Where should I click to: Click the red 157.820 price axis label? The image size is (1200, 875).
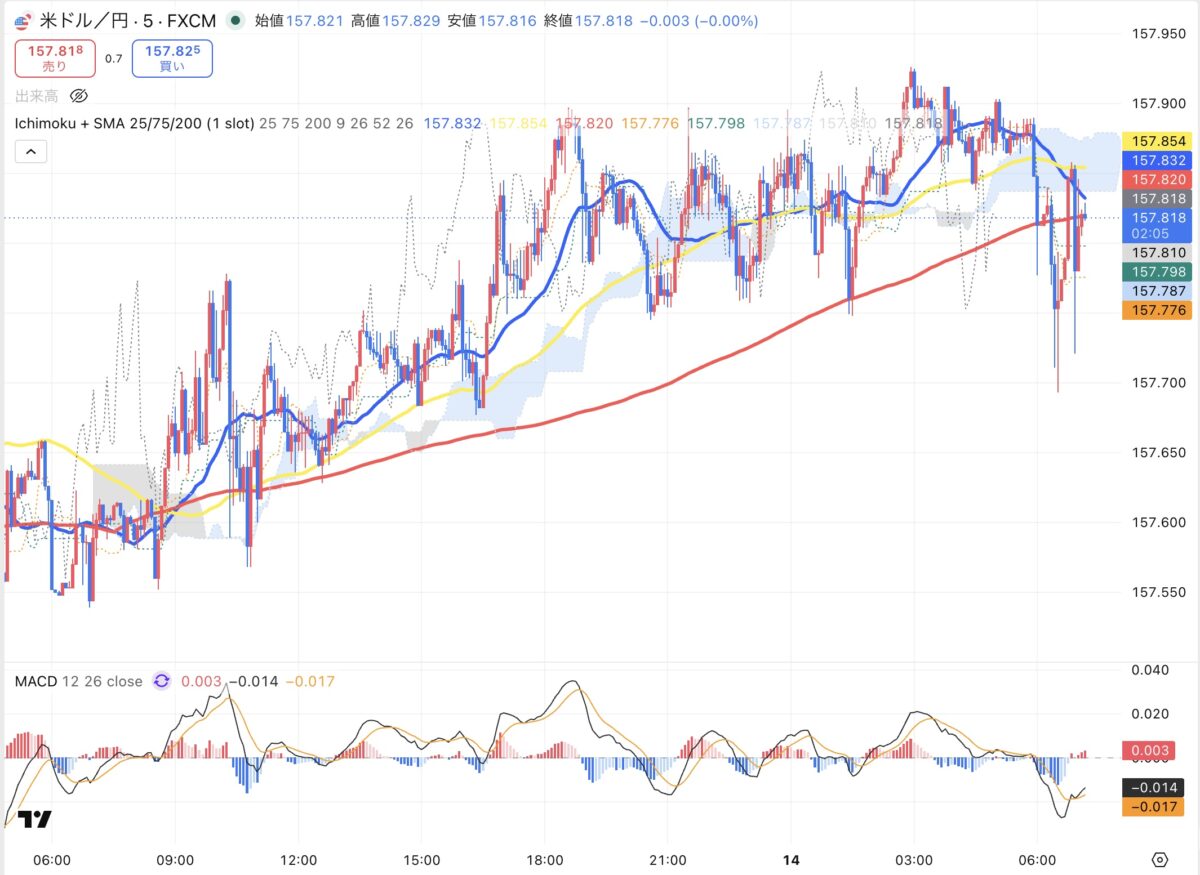(1157, 179)
